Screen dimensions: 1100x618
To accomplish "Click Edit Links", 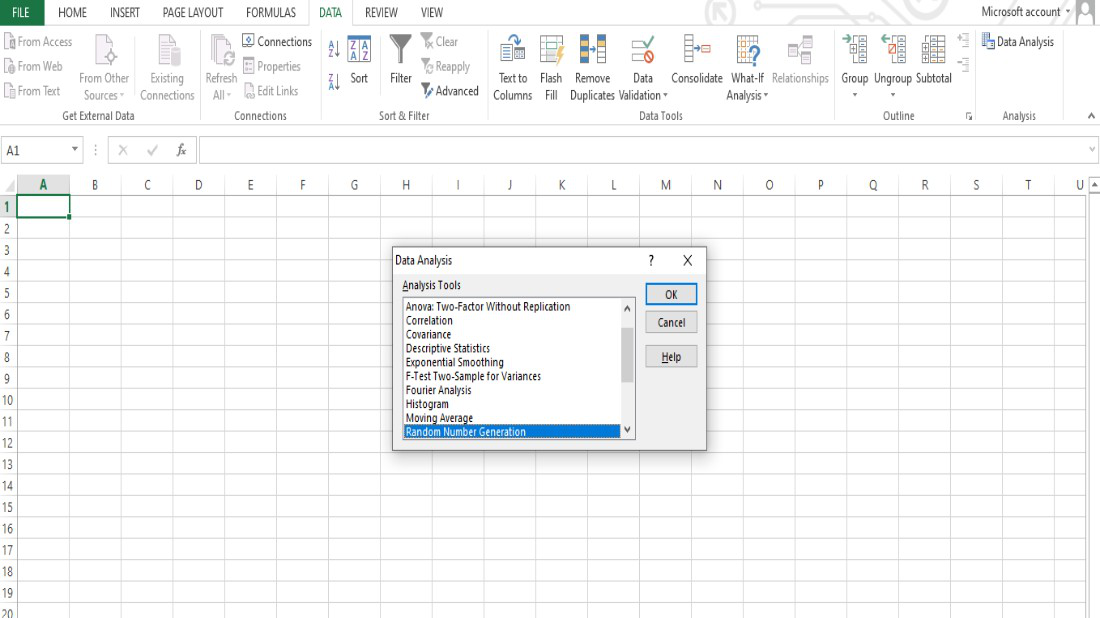I will tap(271, 90).
